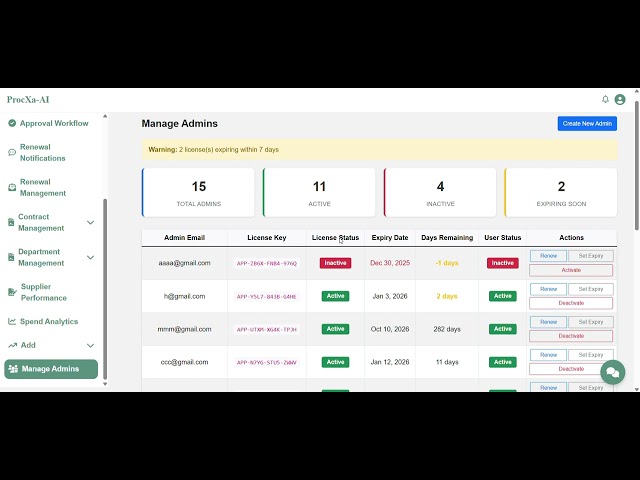
Task: Click the Supplier Performance icon
Action: (12, 292)
